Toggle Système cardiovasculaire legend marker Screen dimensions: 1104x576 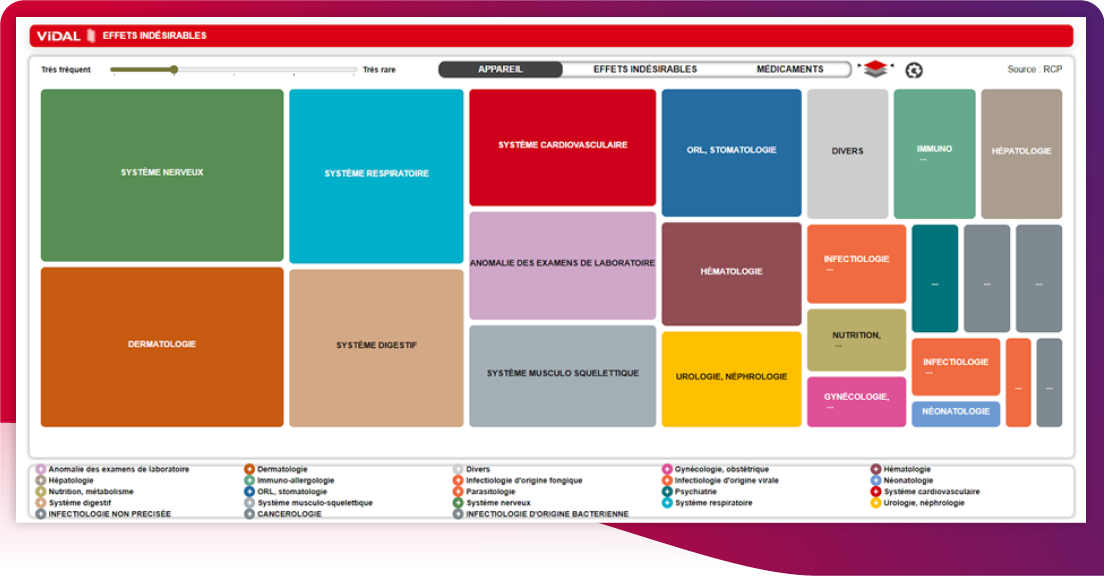(876, 492)
